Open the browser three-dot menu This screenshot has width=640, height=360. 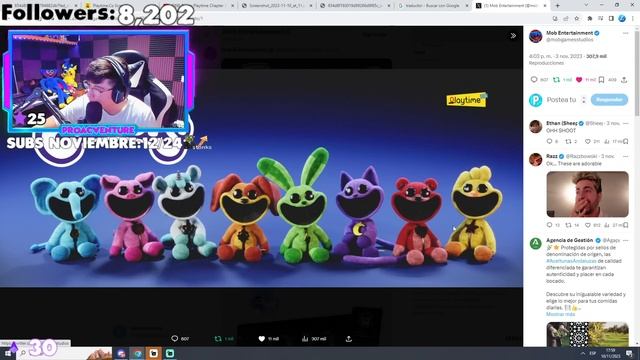[633, 18]
